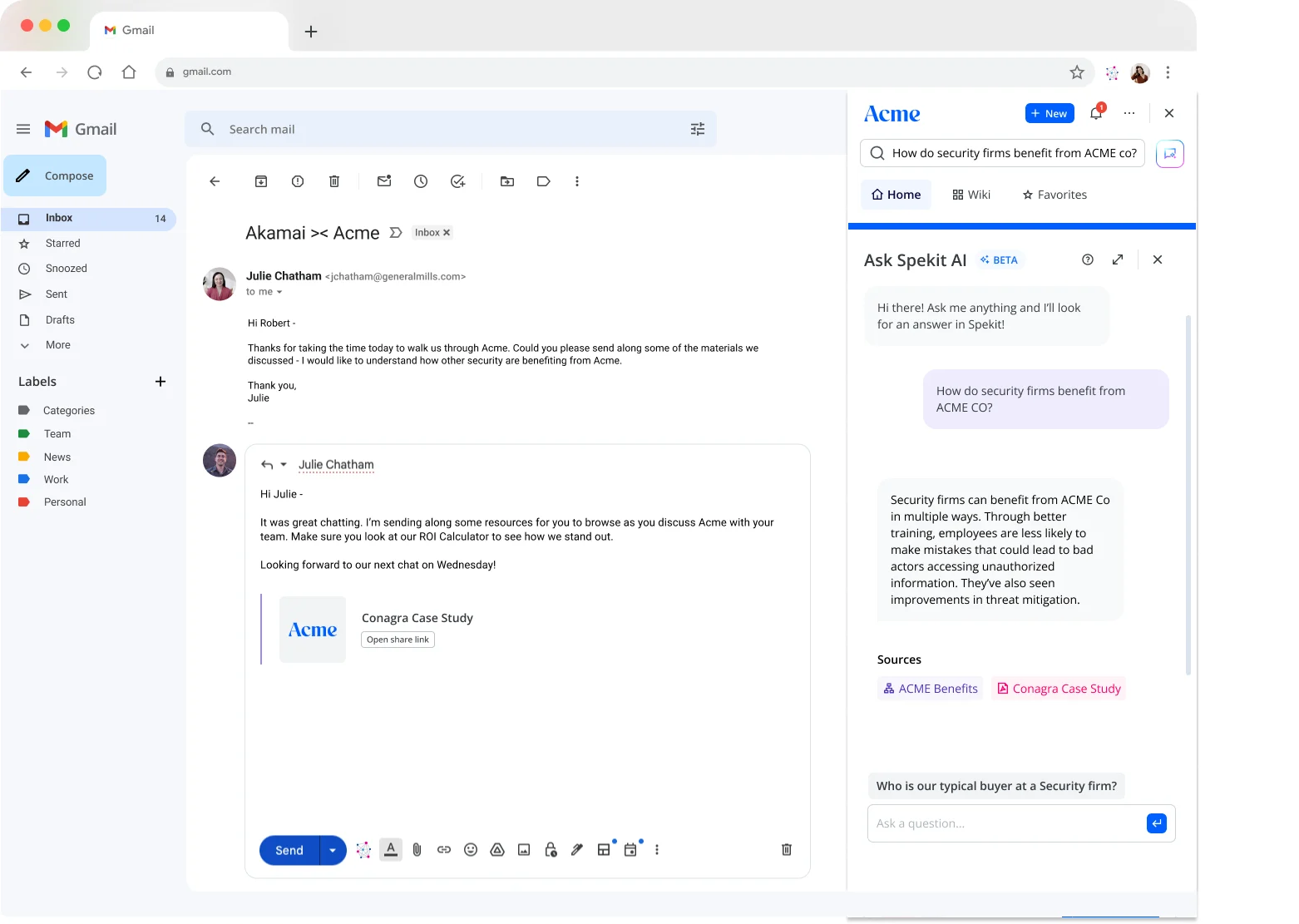Add conversation to Tasks

coord(457,181)
